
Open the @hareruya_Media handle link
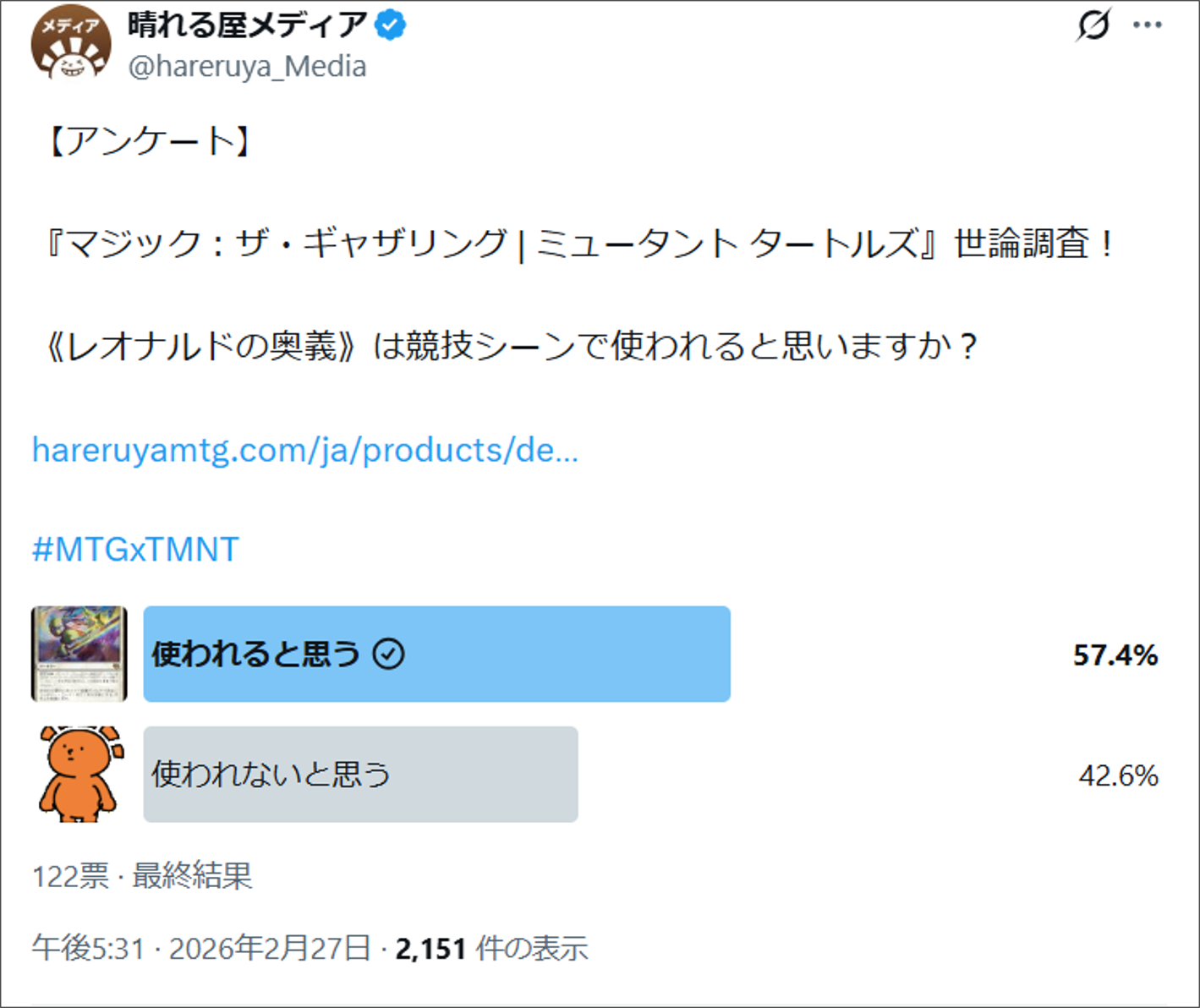point(247,67)
